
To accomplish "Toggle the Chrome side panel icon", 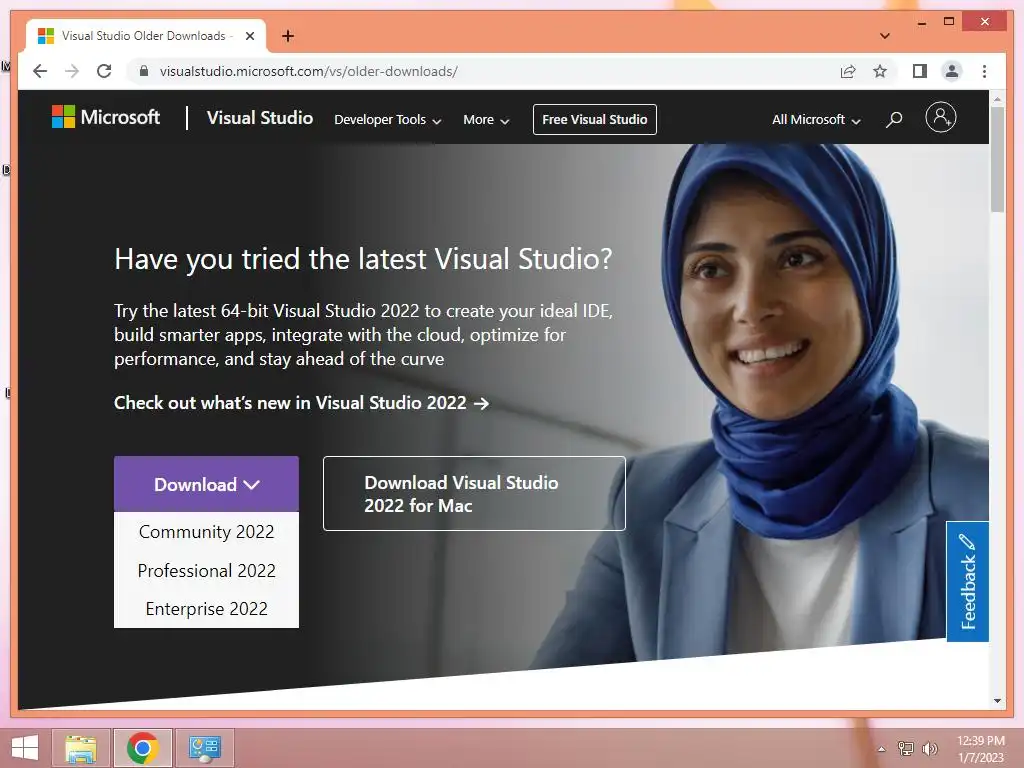I will pos(920,71).
